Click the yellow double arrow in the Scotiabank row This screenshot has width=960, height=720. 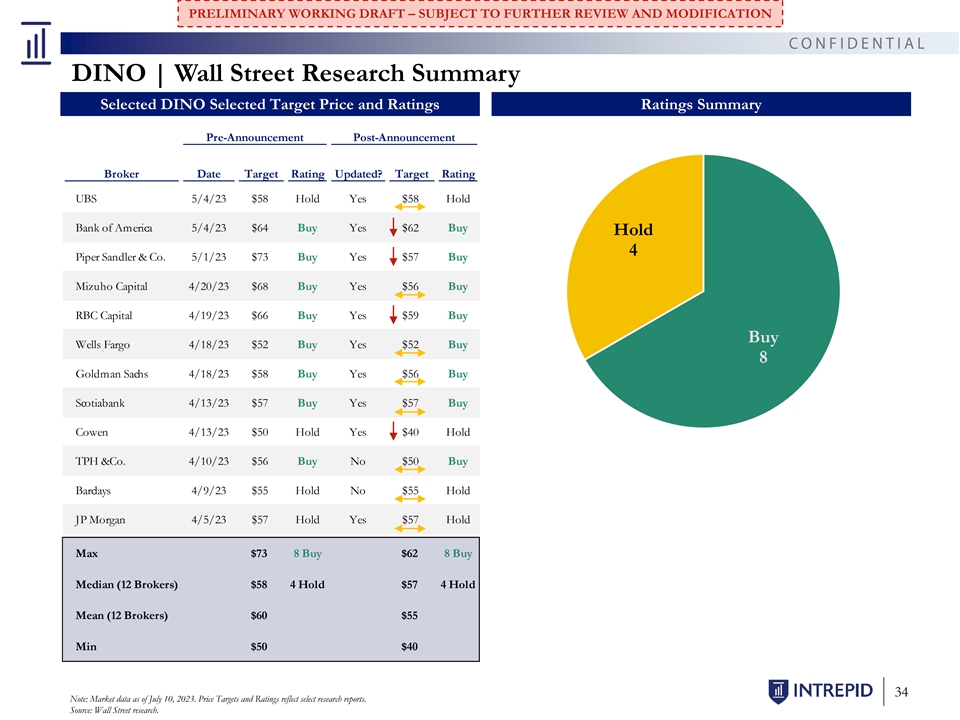410,411
